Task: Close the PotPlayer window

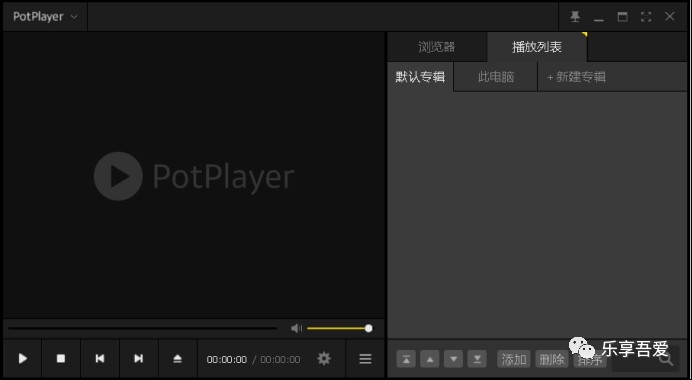Action: tap(669, 17)
